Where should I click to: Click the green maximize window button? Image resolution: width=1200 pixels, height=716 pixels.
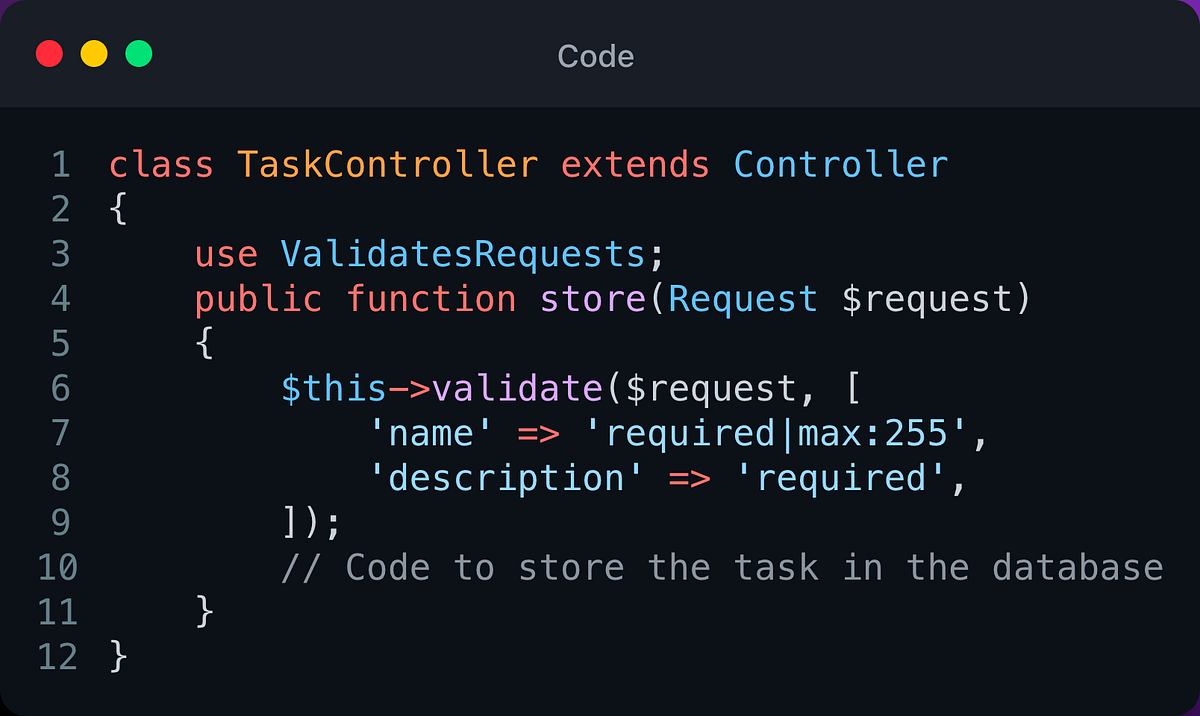tap(139, 54)
